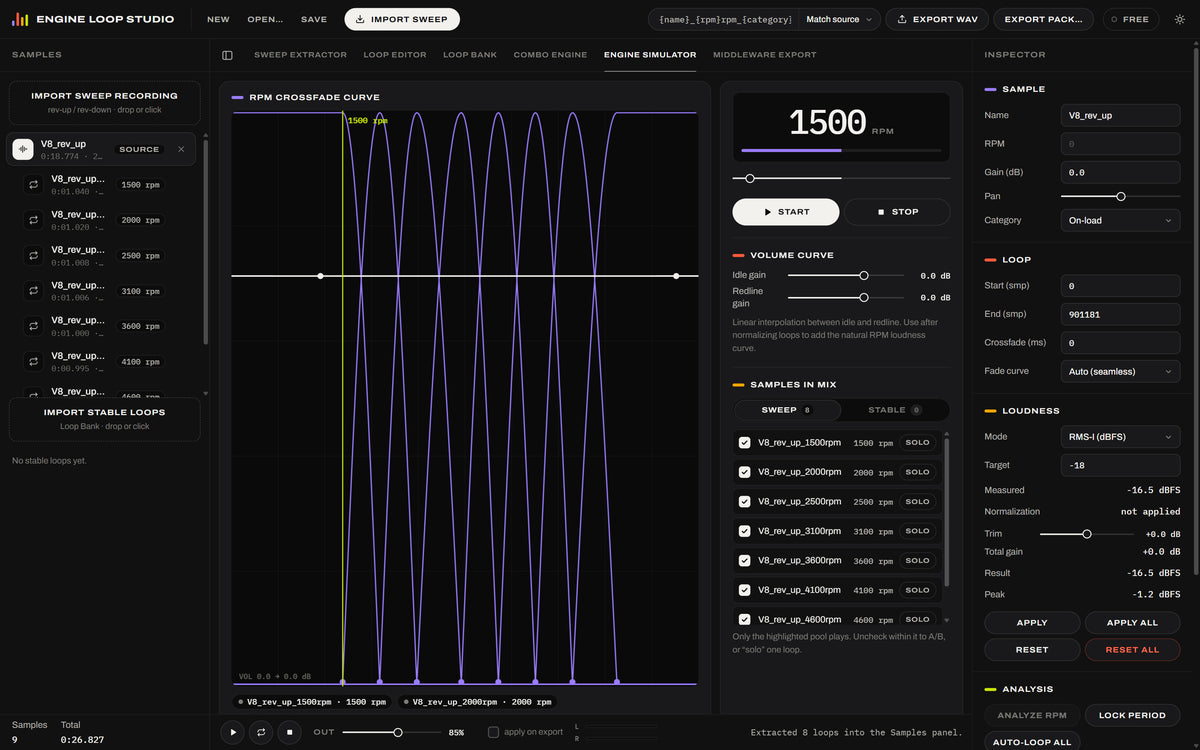Viewport: 1200px width, 750px height.
Task: Click the filename pattern template field
Action: pyautogui.click(x=723, y=19)
